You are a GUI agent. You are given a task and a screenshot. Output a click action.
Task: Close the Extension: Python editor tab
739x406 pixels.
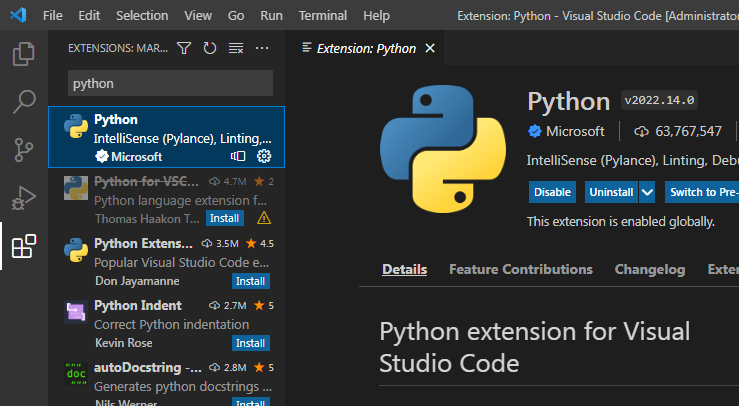point(430,48)
